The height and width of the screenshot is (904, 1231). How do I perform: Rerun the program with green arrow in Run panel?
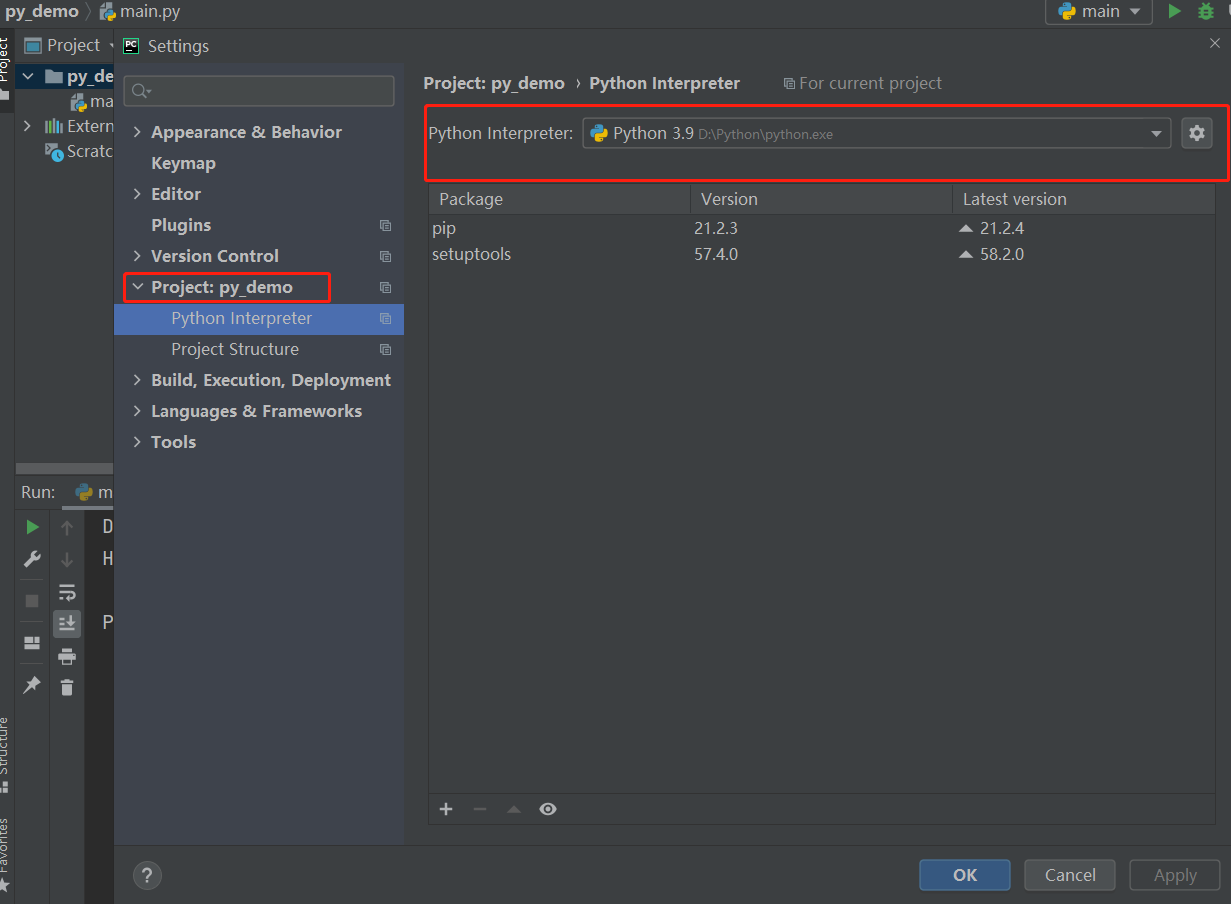(33, 527)
